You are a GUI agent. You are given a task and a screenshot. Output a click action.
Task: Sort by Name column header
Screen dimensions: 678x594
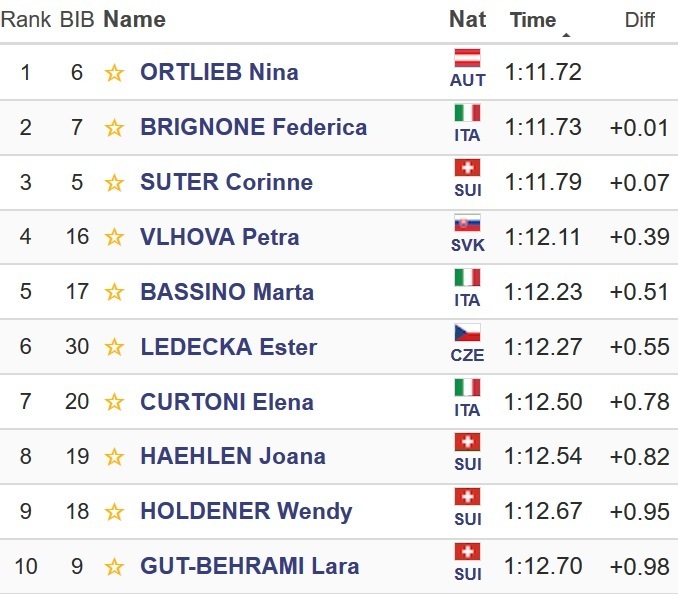pyautogui.click(x=134, y=19)
